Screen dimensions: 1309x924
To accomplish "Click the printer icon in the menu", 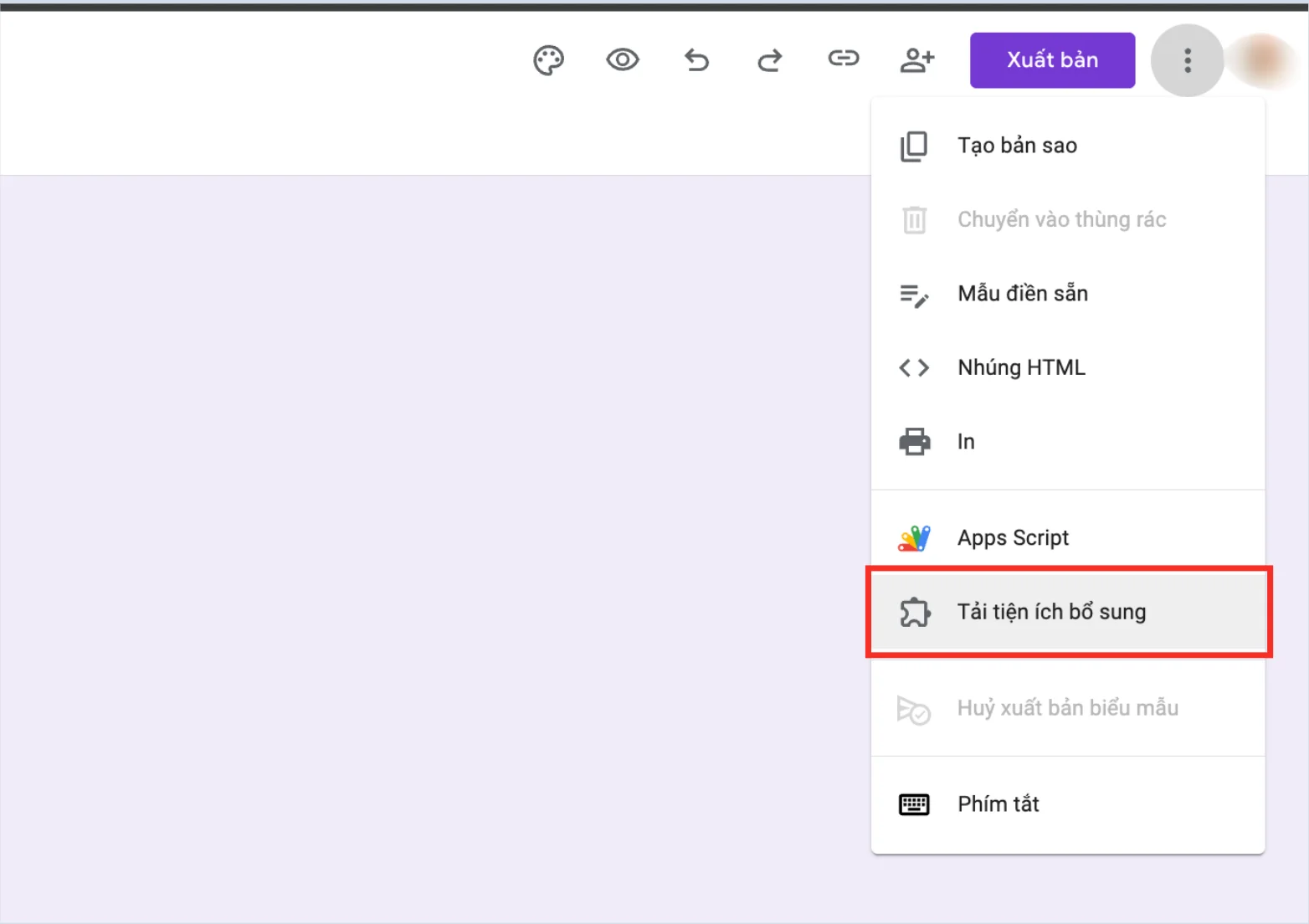I will [x=914, y=441].
